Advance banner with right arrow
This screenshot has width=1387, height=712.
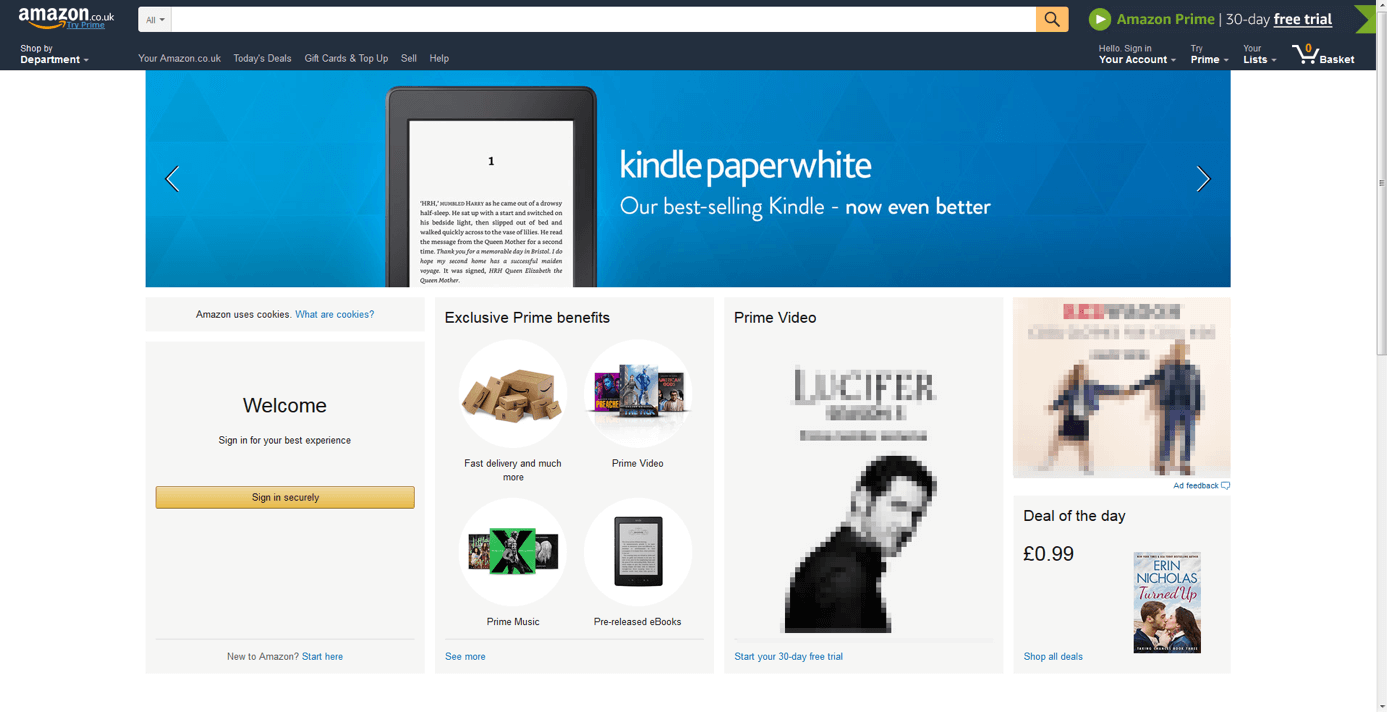click(1203, 179)
